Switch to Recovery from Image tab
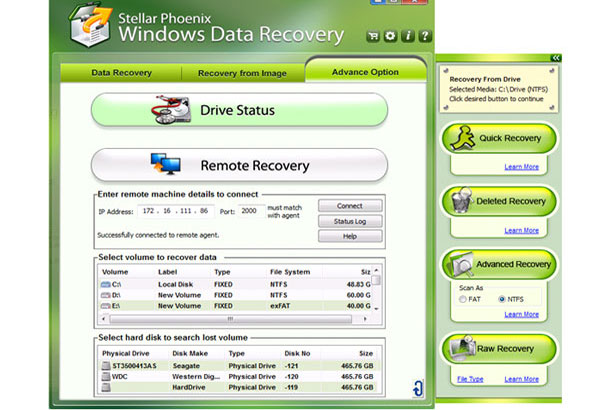The height and width of the screenshot is (410, 590). click(x=242, y=73)
